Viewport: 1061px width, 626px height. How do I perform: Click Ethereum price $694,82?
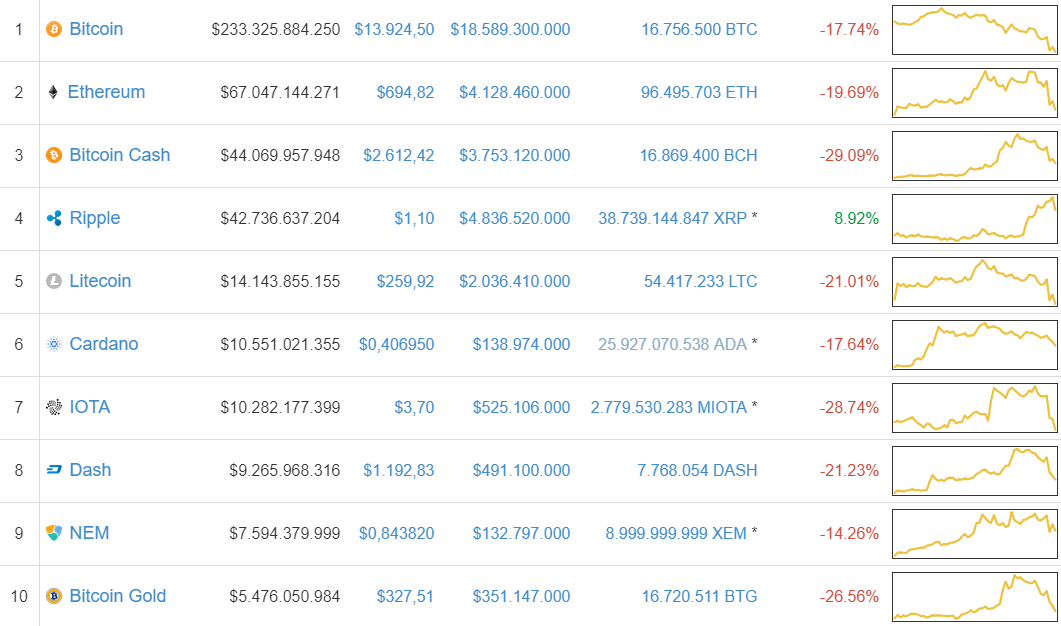pos(405,92)
